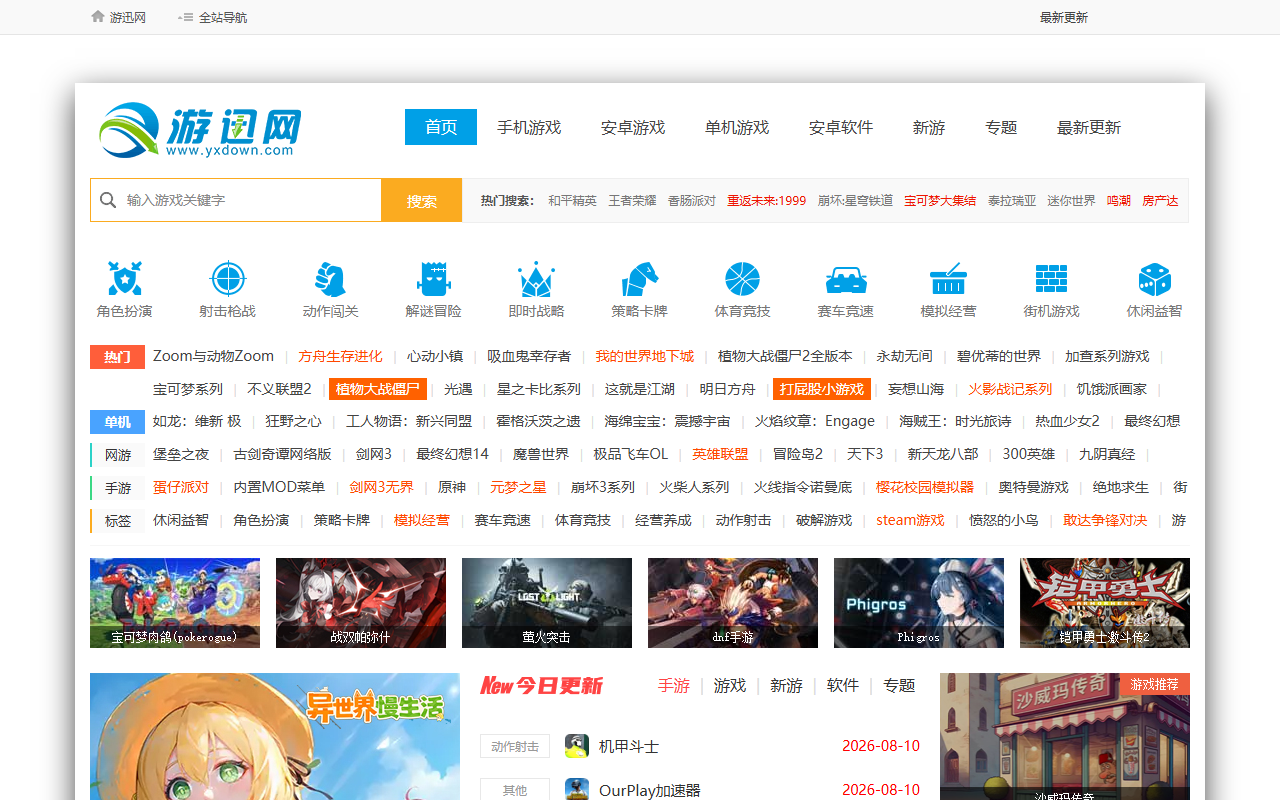This screenshot has height=800, width=1280.
Task: Open 魔兽世界 link
Action: tap(541, 454)
